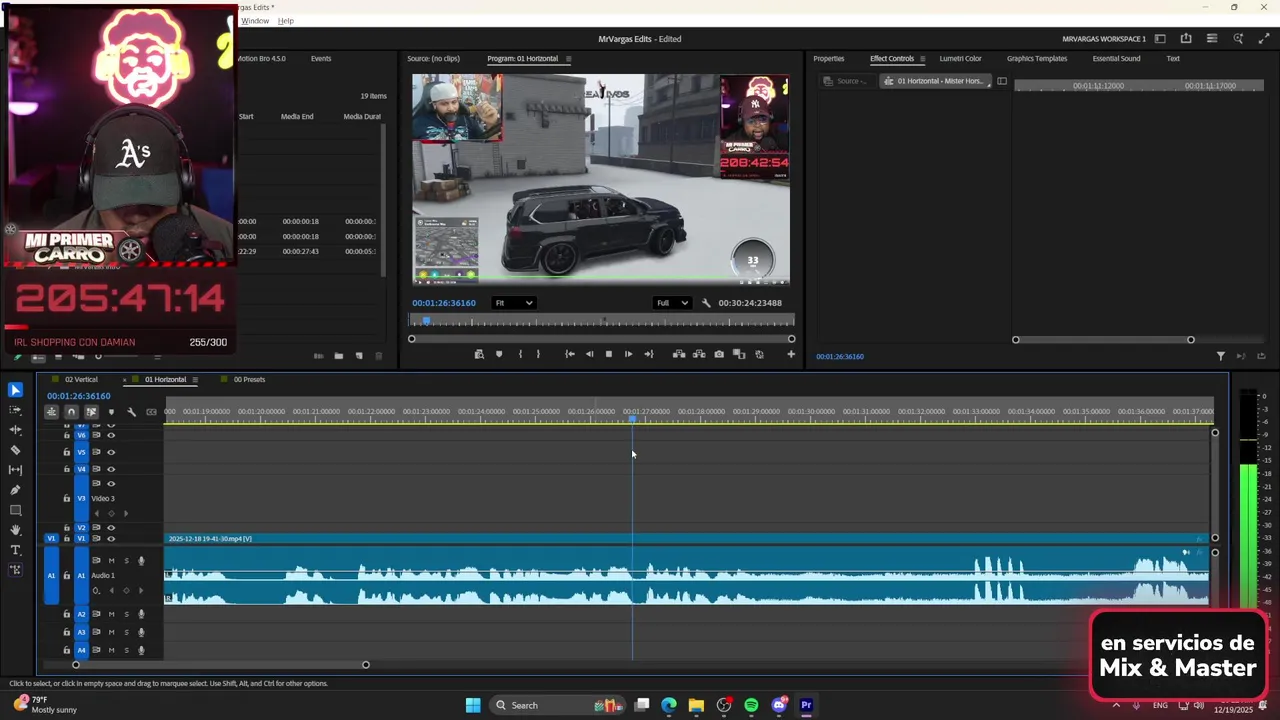
Task: Enable voice-over record on A3
Action: point(141,633)
